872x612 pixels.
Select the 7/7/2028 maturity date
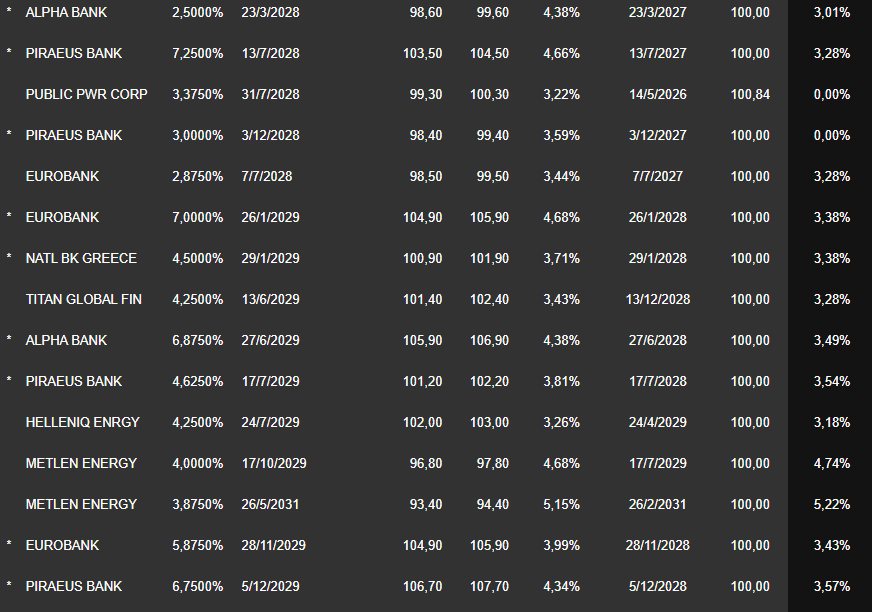[267, 176]
